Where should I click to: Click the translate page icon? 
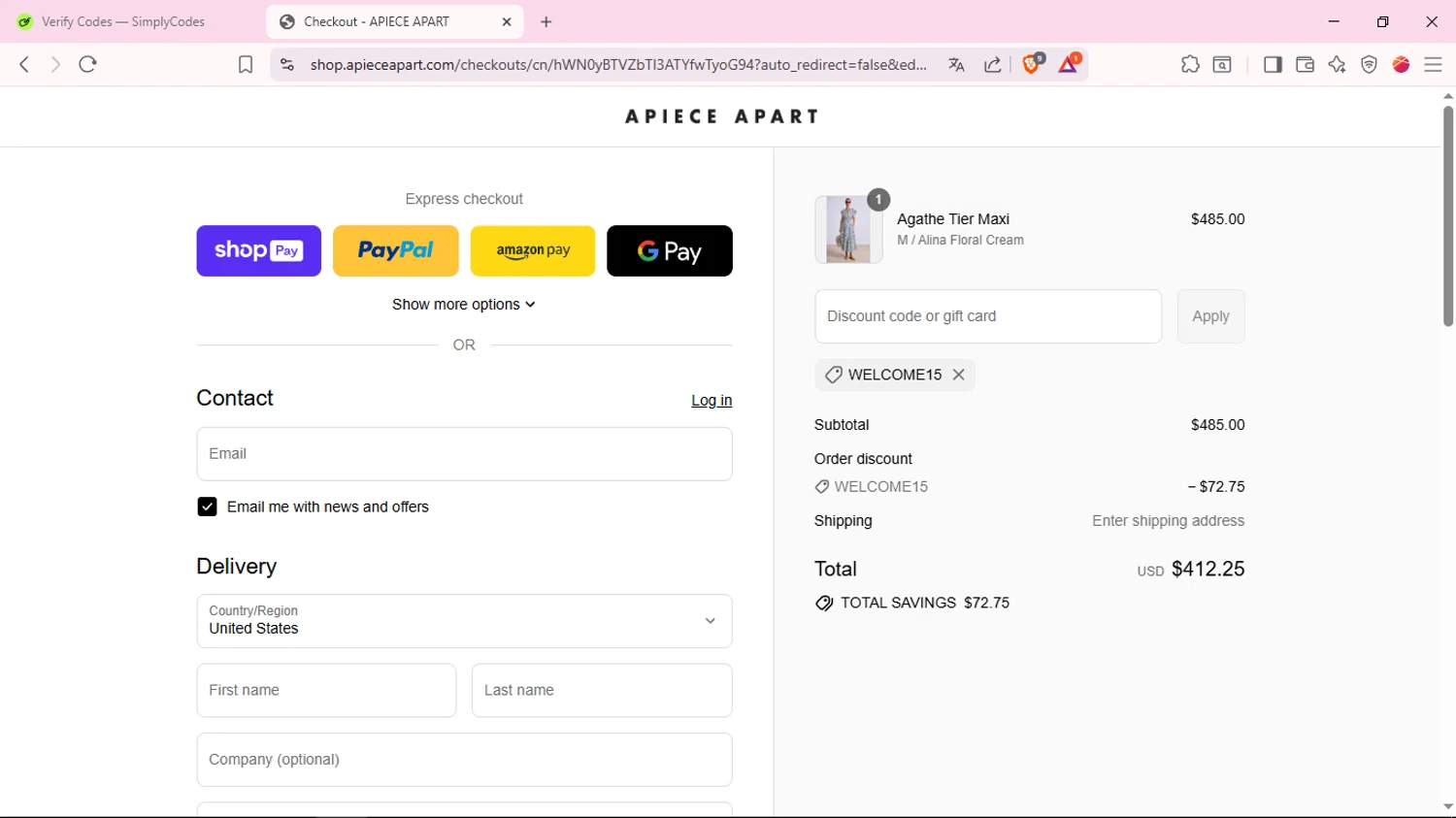tap(956, 64)
